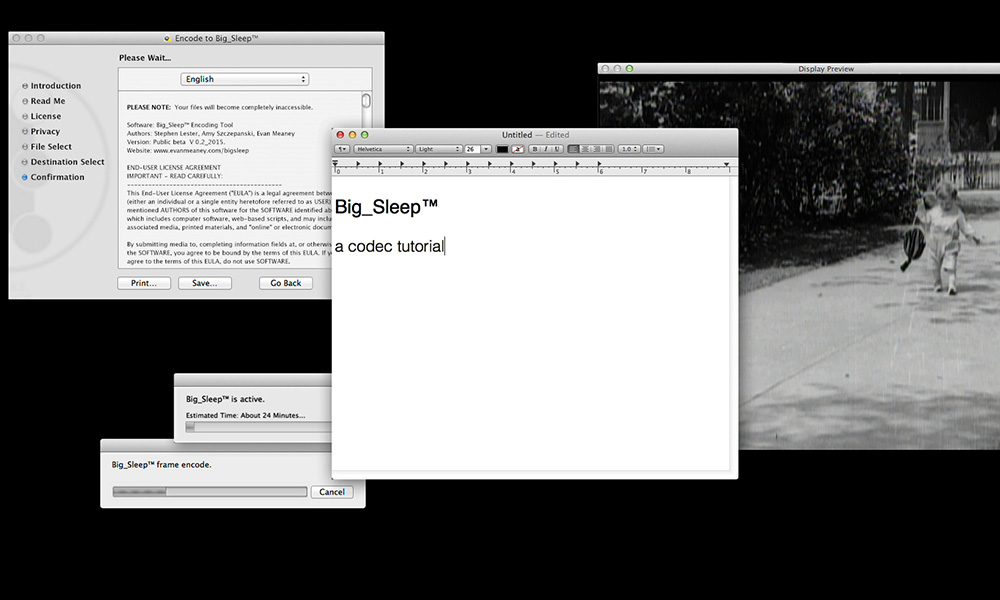Open the list bullets and numbering dropdown

click(x=653, y=149)
